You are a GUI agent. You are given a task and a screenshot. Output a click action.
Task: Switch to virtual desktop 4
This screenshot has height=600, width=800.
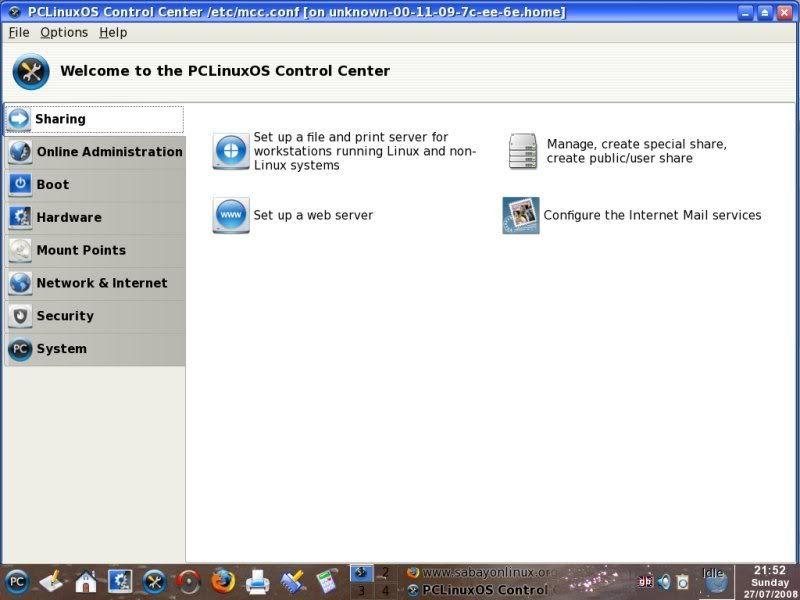click(x=386, y=590)
